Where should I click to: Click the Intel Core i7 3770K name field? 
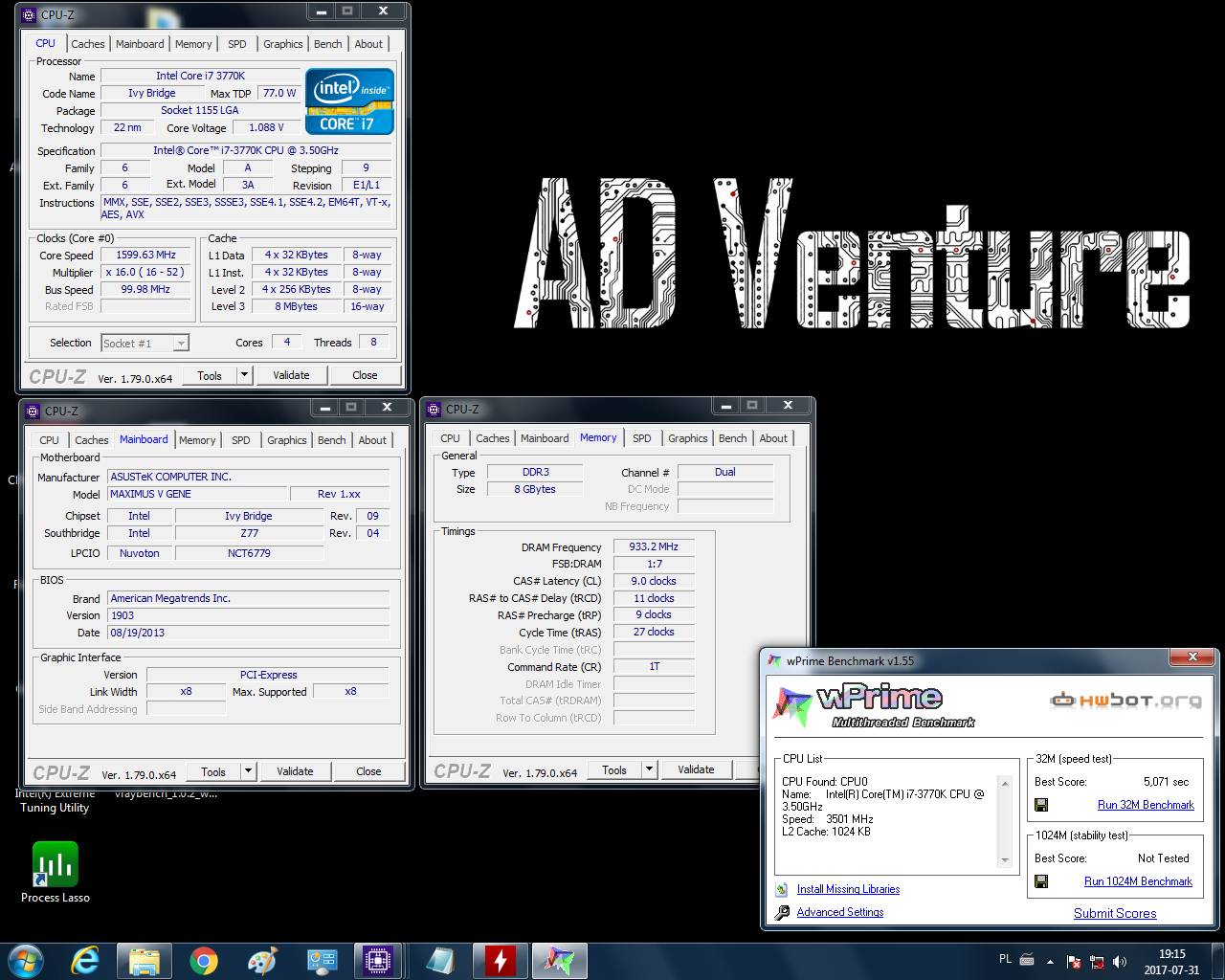(201, 76)
